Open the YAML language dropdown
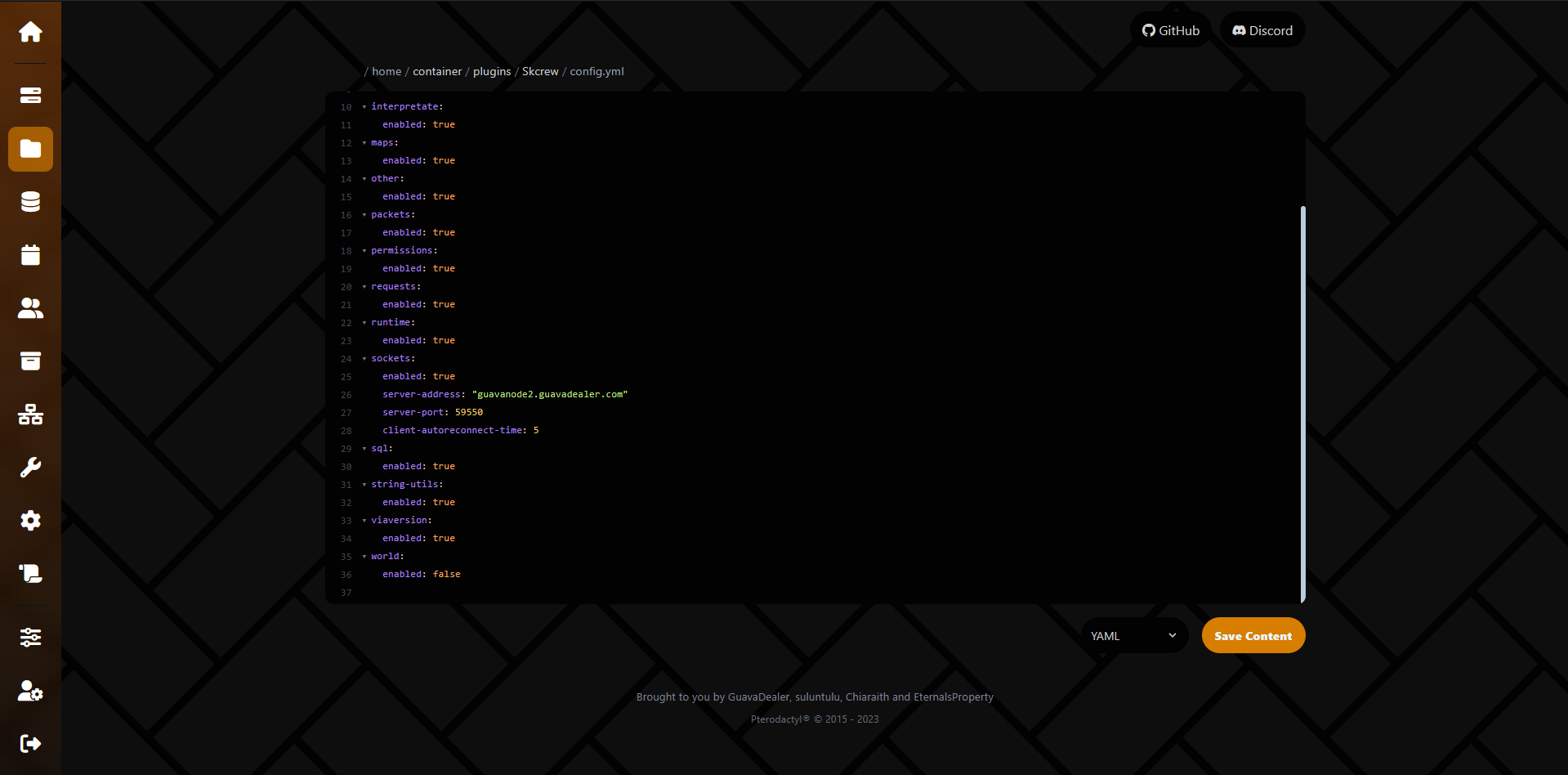This screenshot has width=1568, height=775. pyautogui.click(x=1134, y=635)
